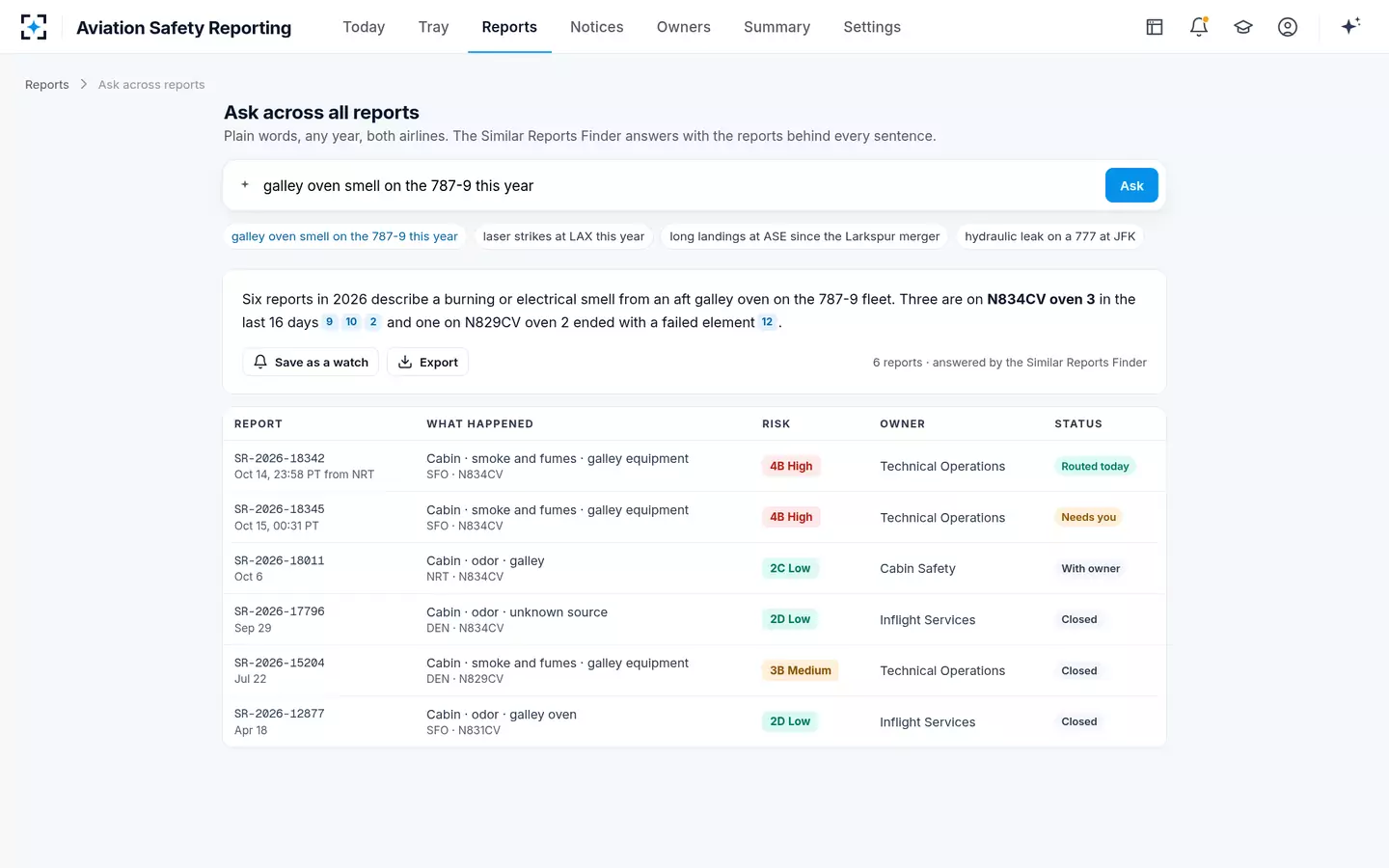Image resolution: width=1389 pixels, height=868 pixels.
Task: Open the graduation cap learning icon
Action: click(1243, 27)
